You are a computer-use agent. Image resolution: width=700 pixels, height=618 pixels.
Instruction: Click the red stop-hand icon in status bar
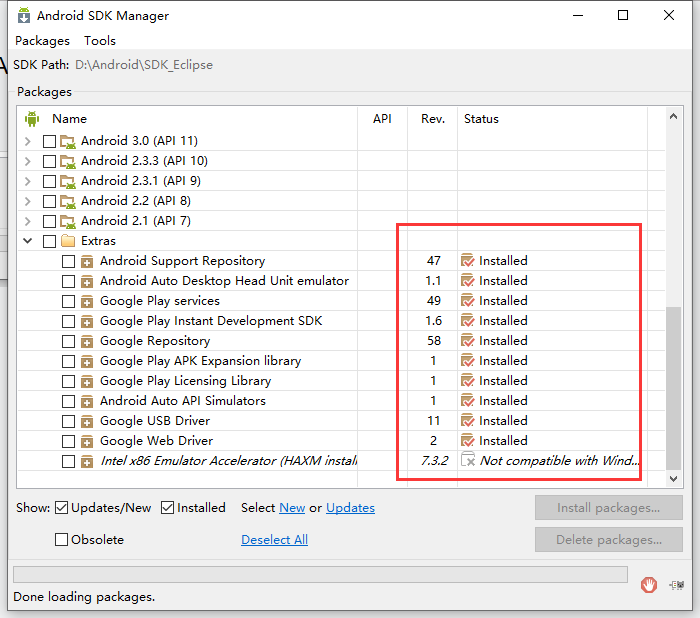649,585
